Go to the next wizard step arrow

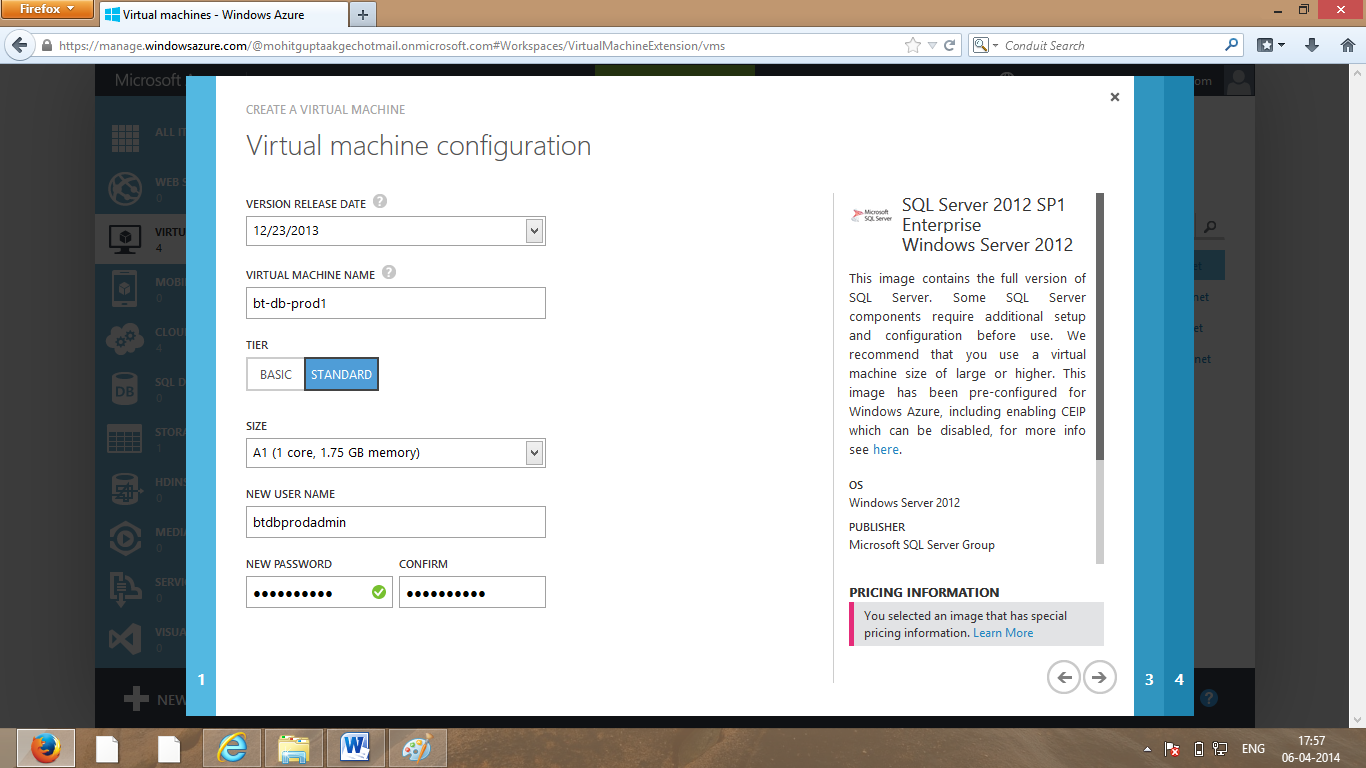[1099, 677]
